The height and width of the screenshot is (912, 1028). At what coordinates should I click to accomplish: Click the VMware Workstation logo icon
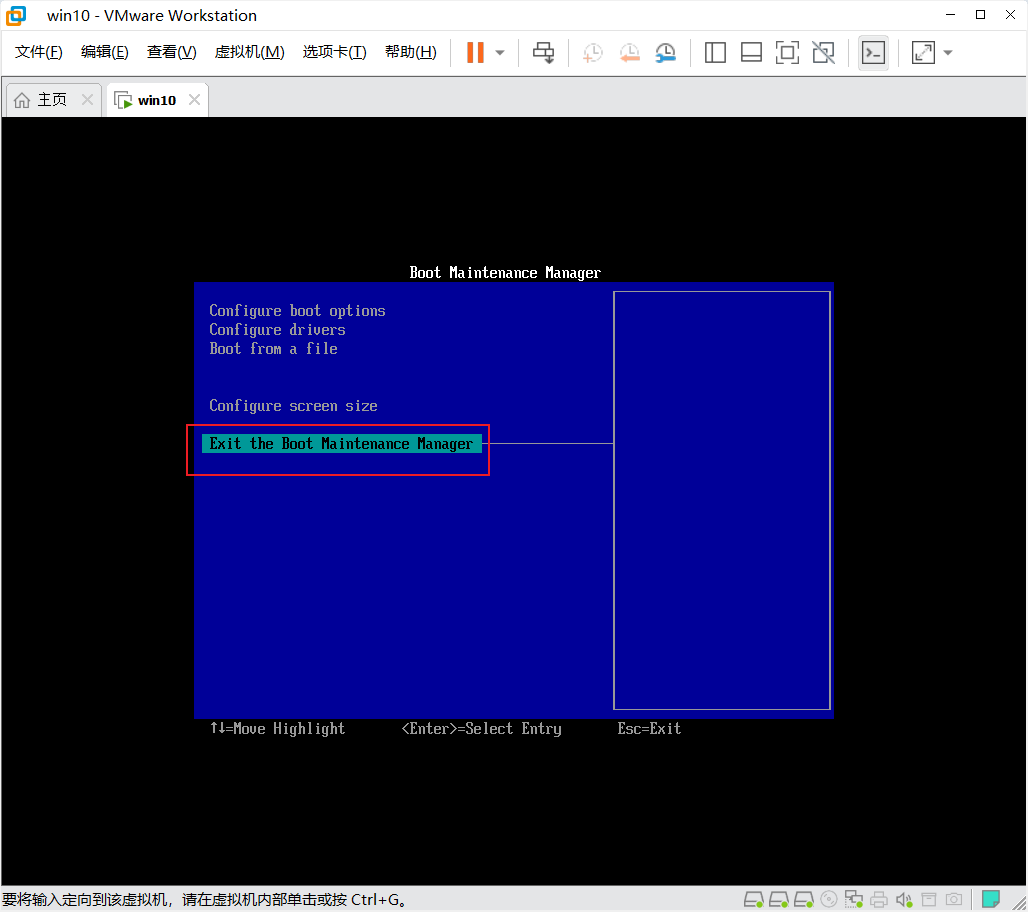[x=16, y=15]
